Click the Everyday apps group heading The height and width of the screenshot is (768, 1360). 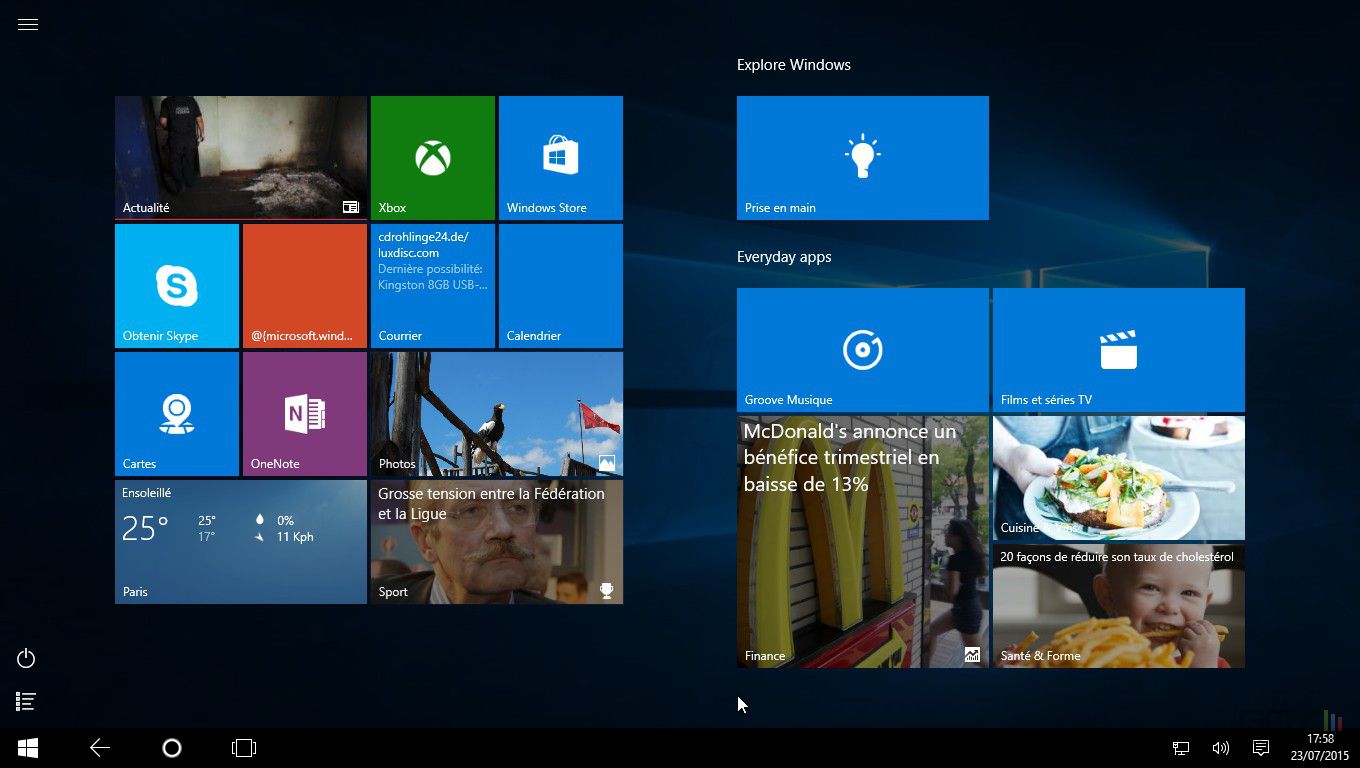coord(784,257)
